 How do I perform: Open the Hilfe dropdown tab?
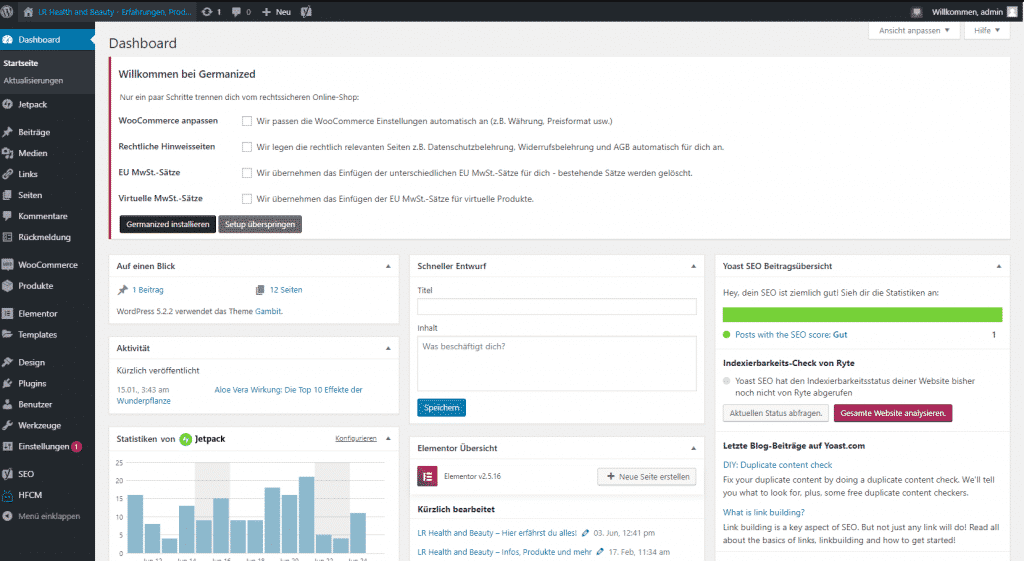[x=987, y=31]
